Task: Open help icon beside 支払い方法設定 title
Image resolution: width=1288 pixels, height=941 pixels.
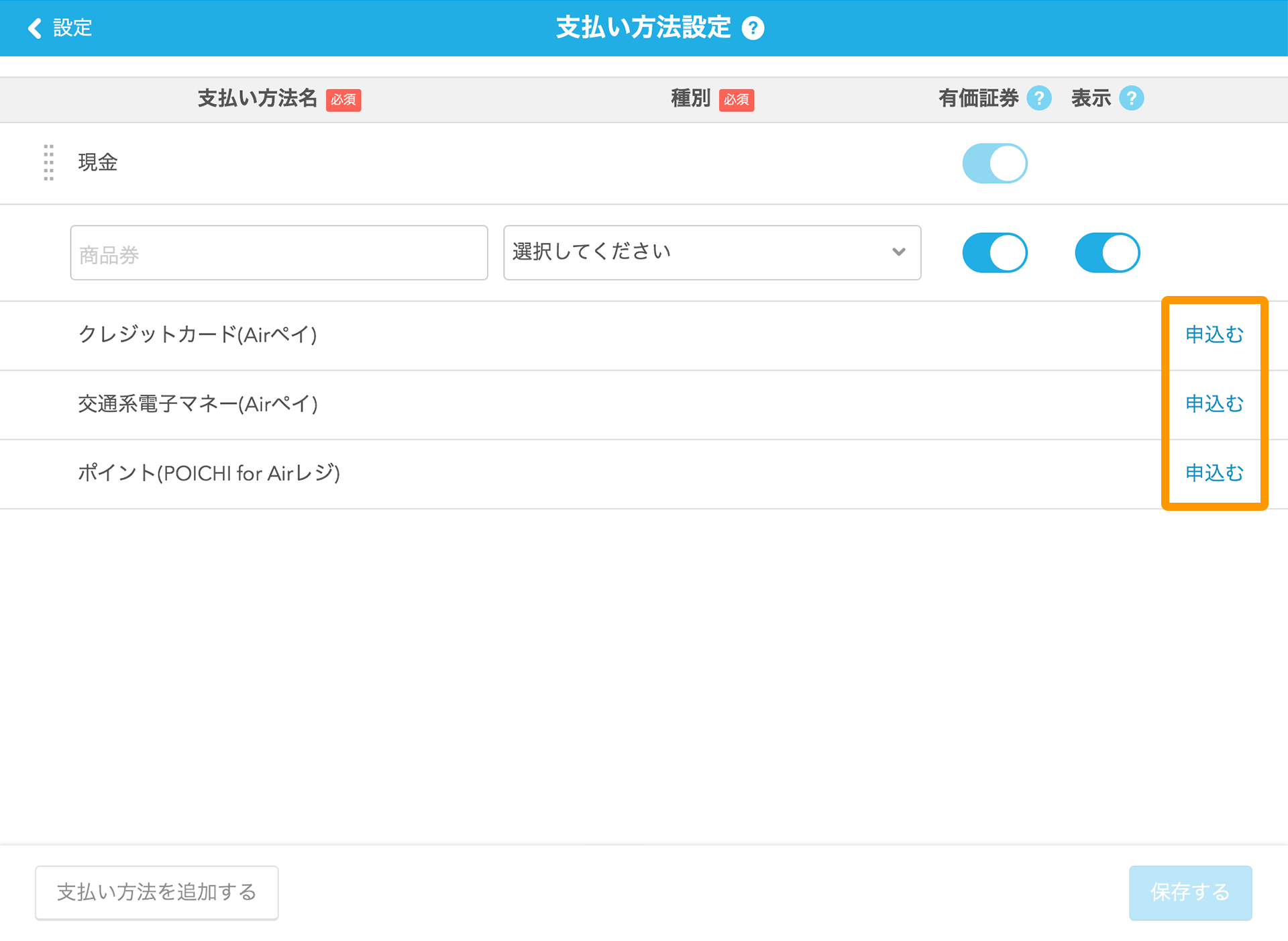Action: click(x=753, y=28)
